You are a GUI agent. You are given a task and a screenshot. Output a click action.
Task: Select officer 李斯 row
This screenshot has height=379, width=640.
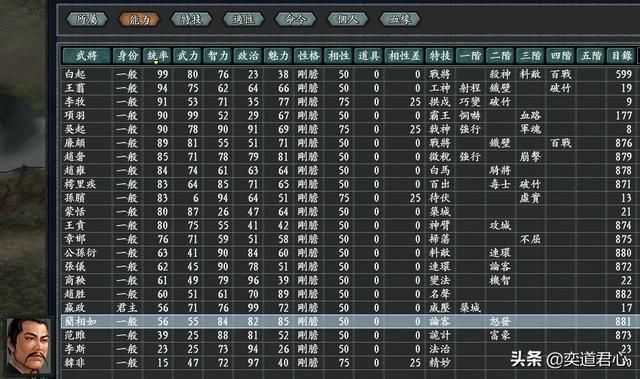(x=349, y=349)
